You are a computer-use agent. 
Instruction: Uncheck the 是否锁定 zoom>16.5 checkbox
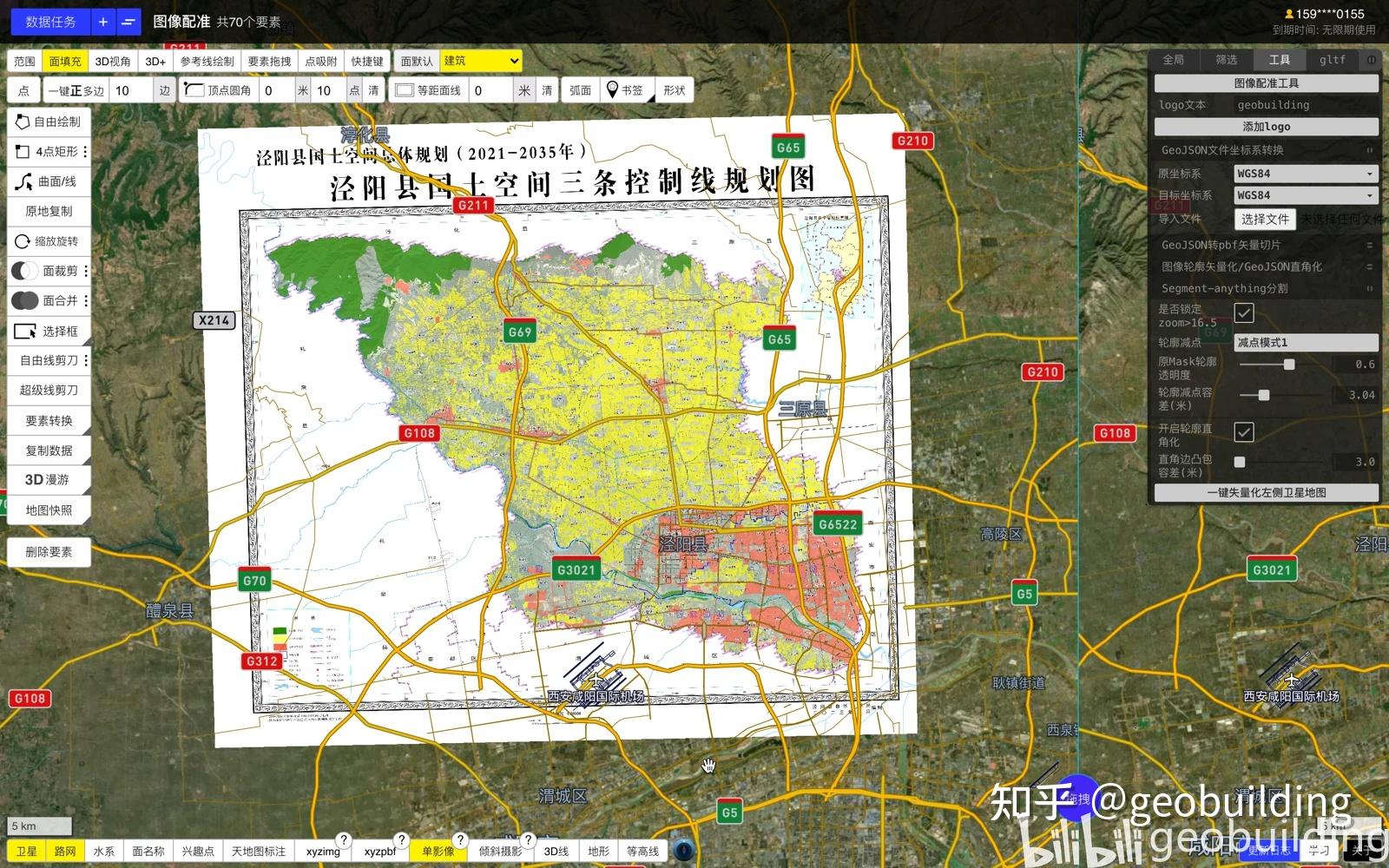[x=1245, y=313]
